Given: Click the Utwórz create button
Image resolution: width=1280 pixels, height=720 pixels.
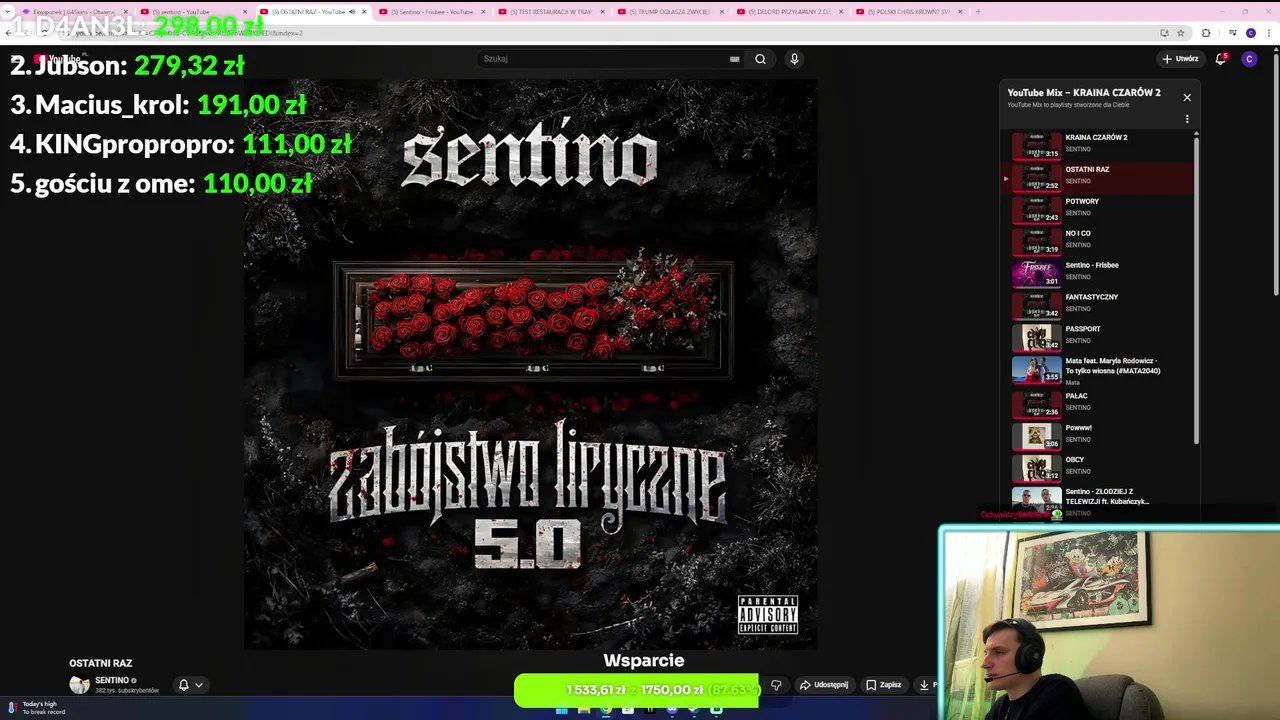Looking at the screenshot, I should pos(1180,59).
